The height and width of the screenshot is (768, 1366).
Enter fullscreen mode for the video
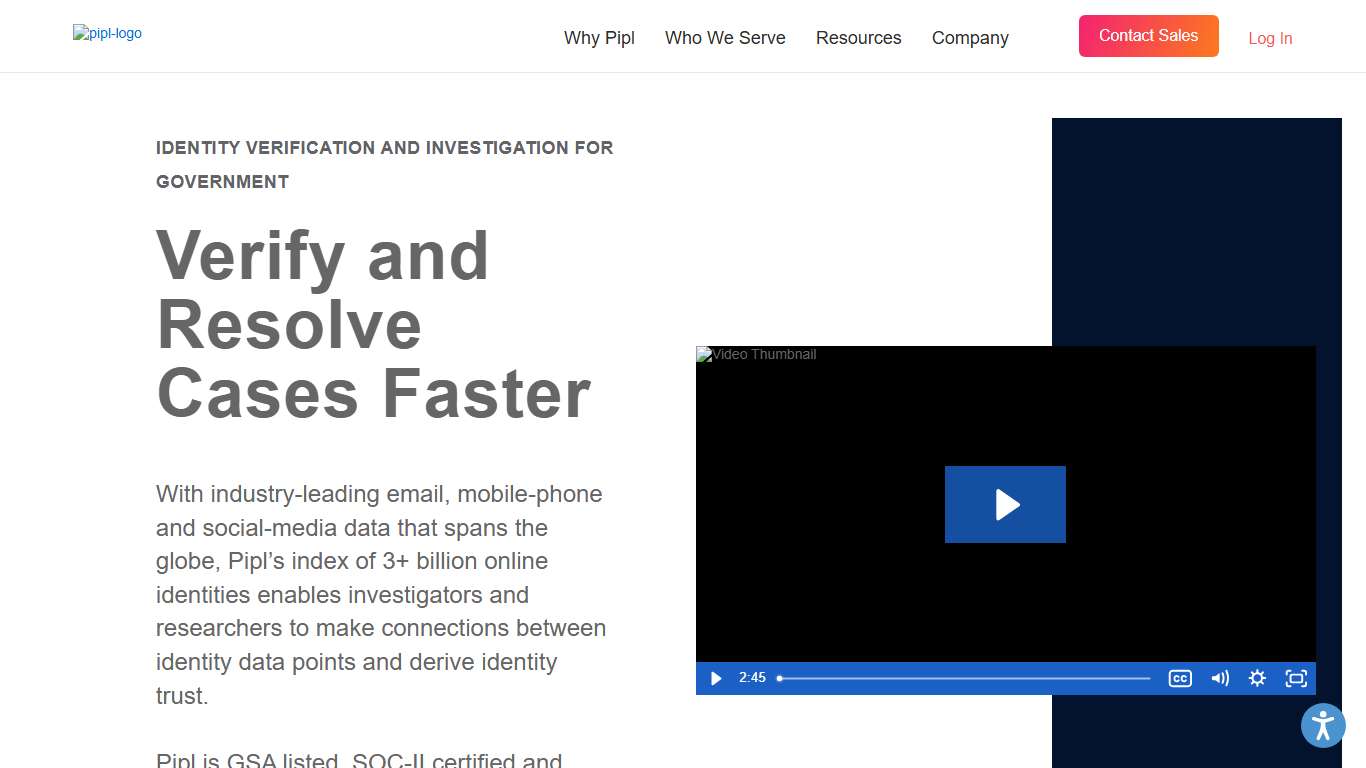click(x=1296, y=679)
